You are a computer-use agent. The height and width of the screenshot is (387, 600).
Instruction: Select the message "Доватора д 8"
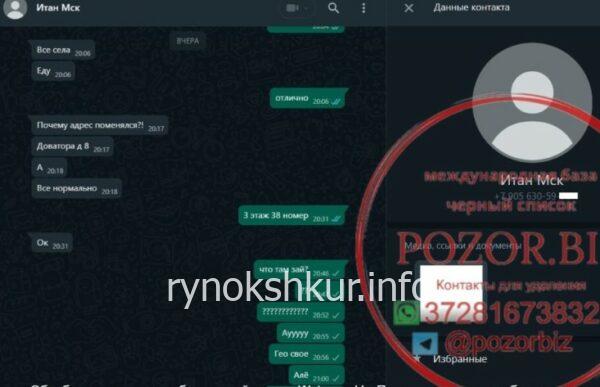[72, 147]
